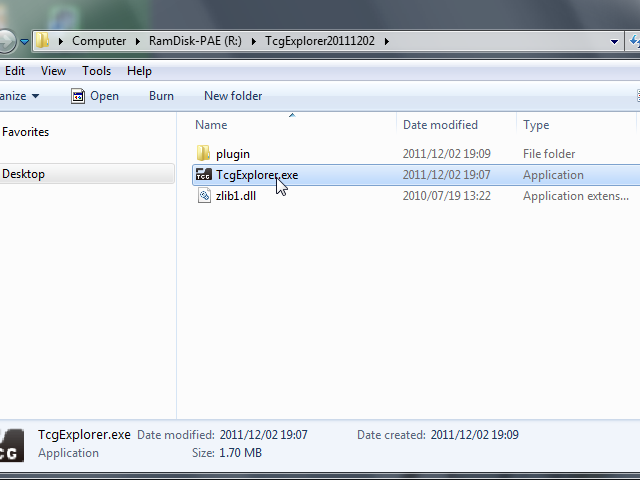
Task: Click the folder icon in the address bar
Action: point(43,41)
